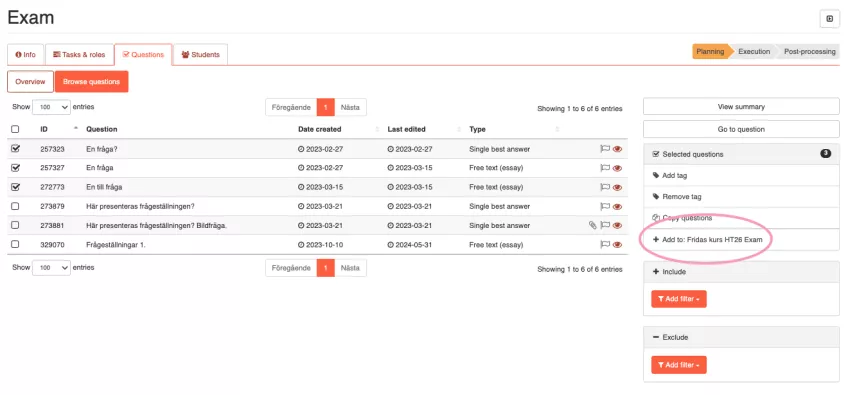Uncheck checkbox for question 272773
The image size is (848, 395).
[15, 187]
